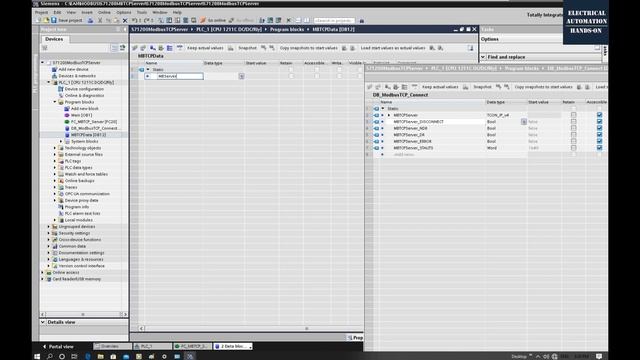This screenshot has height=360, width=640.
Task: Open Device configuration under PLC_1
Action: (84, 89)
